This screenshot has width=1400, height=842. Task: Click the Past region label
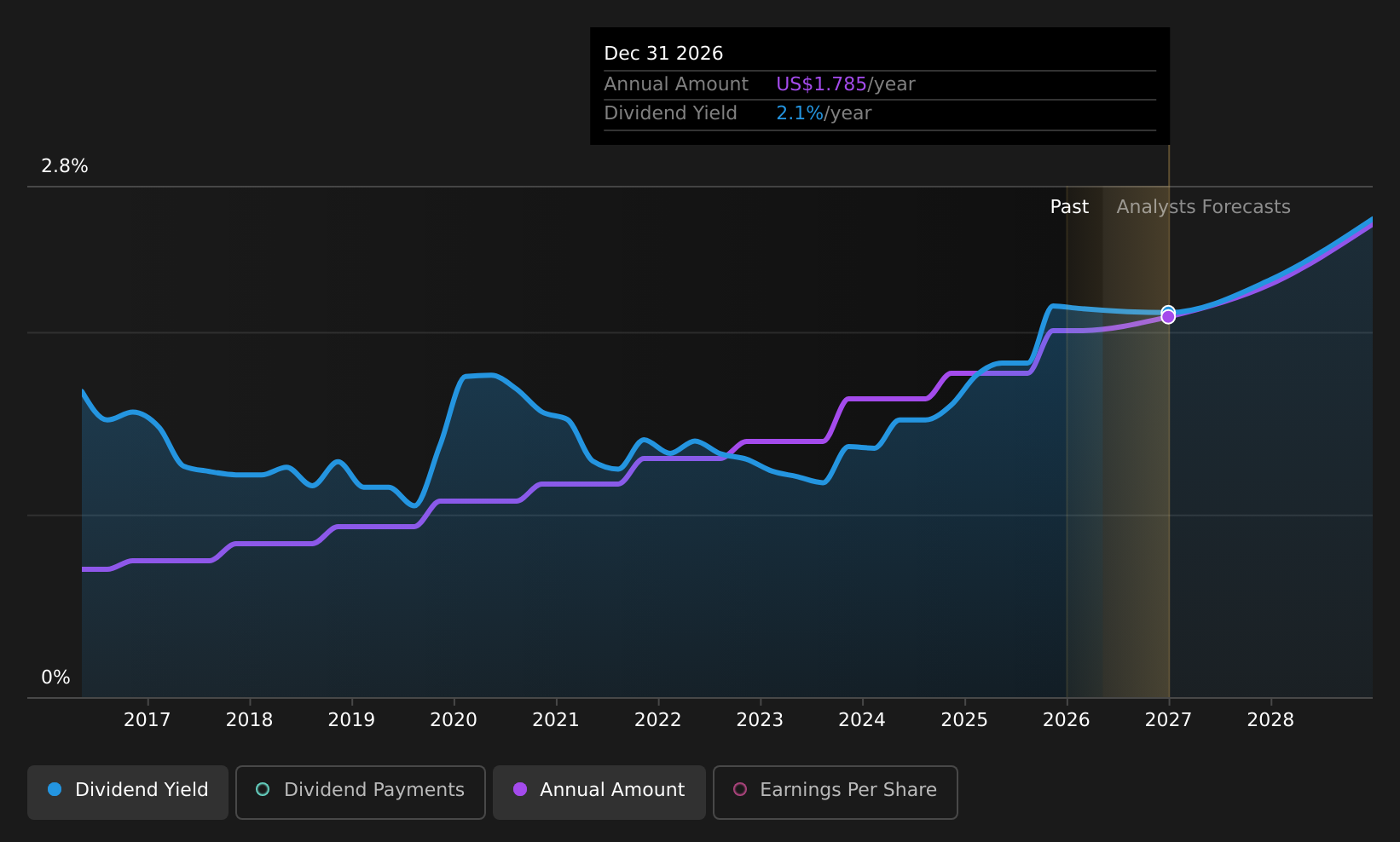coord(1069,207)
